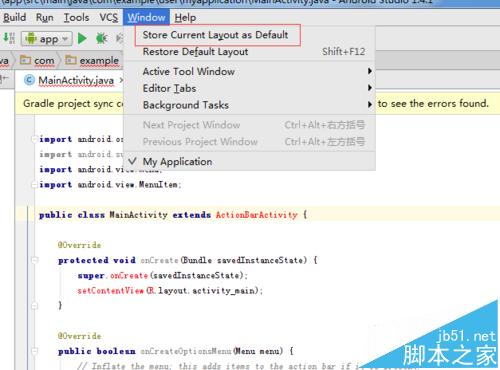The image size is (500, 370).
Task: Open the Tools menu
Action: (x=76, y=17)
